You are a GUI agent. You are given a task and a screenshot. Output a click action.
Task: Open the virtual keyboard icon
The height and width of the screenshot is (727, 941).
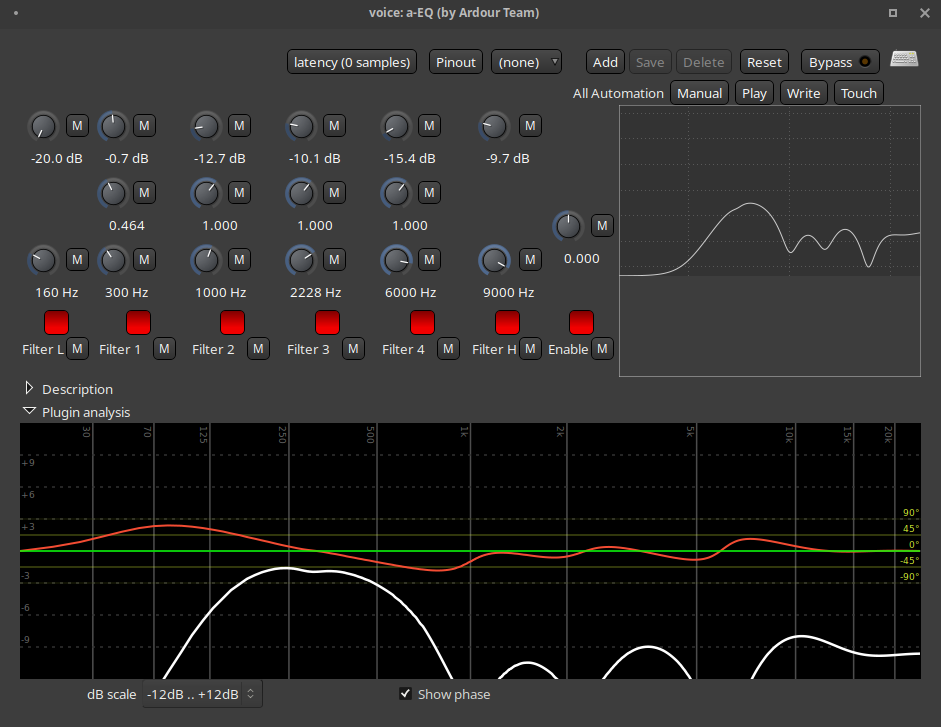[904, 59]
